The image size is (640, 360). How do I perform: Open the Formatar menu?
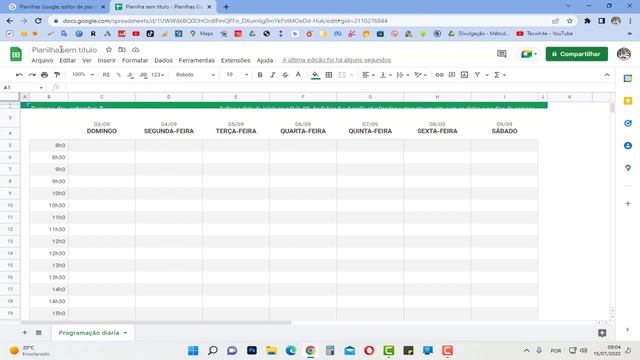point(135,60)
